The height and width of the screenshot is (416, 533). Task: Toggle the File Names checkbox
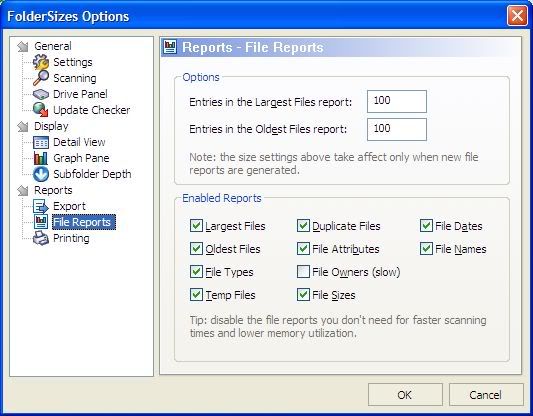pos(426,249)
